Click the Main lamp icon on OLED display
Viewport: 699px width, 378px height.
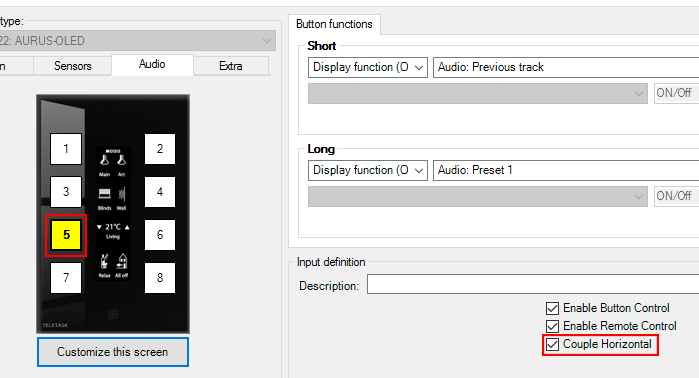point(104,160)
